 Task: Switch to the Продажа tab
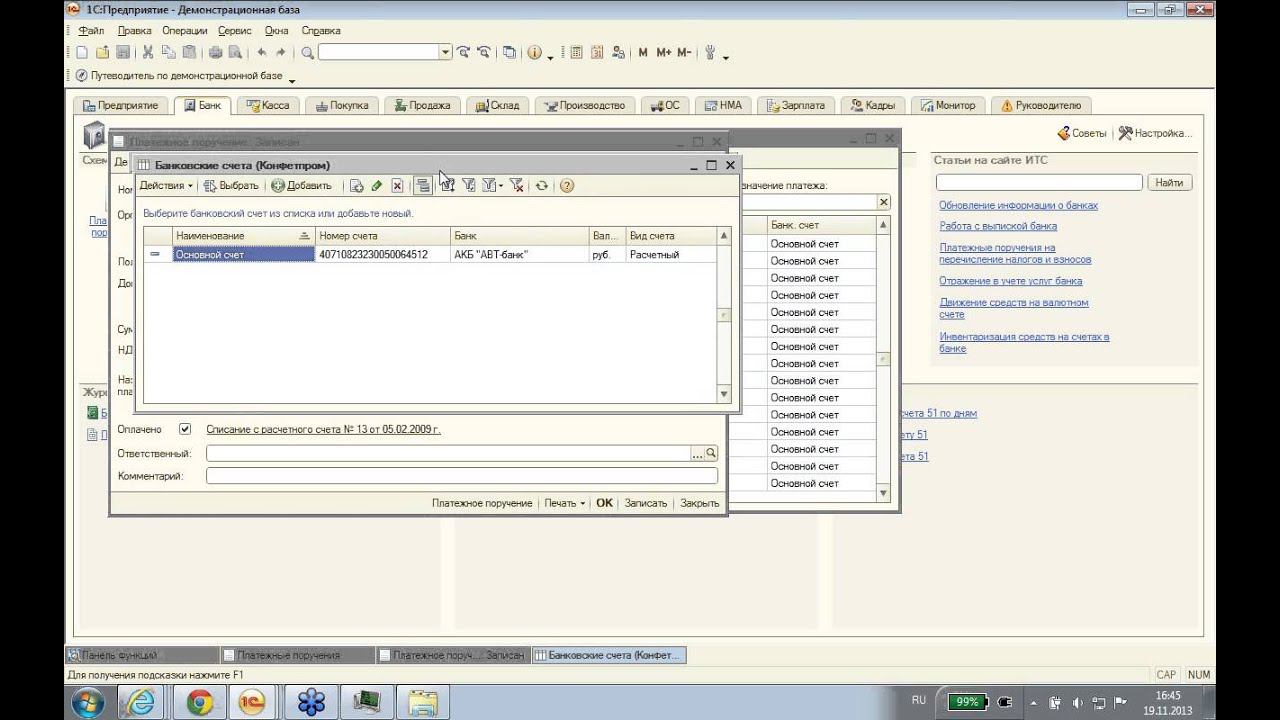pyautogui.click(x=421, y=105)
